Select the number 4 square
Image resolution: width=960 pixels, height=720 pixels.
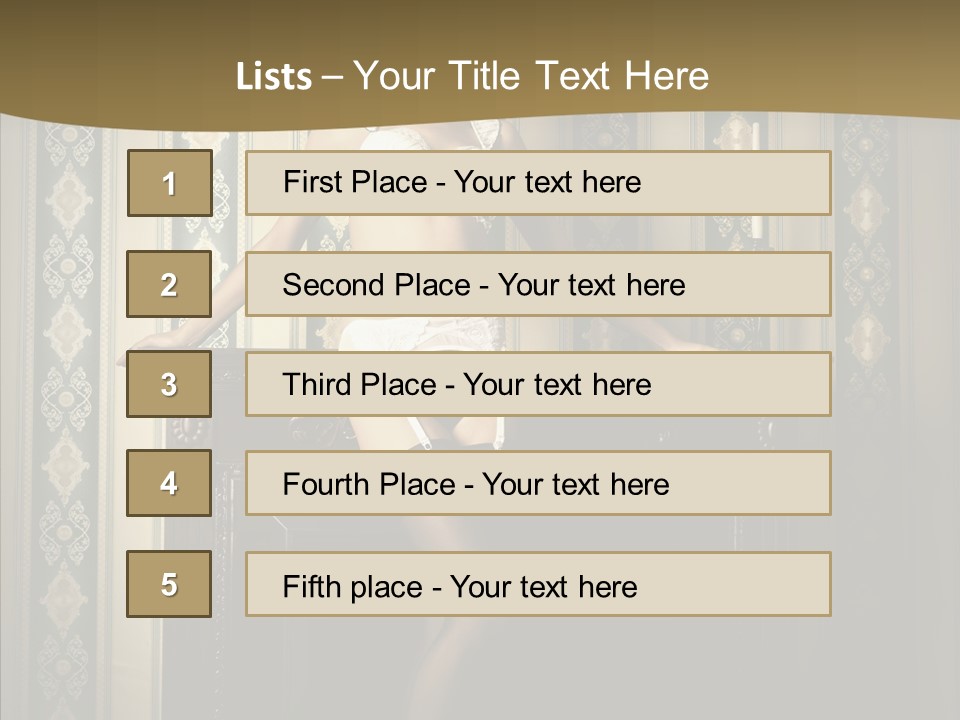click(169, 483)
